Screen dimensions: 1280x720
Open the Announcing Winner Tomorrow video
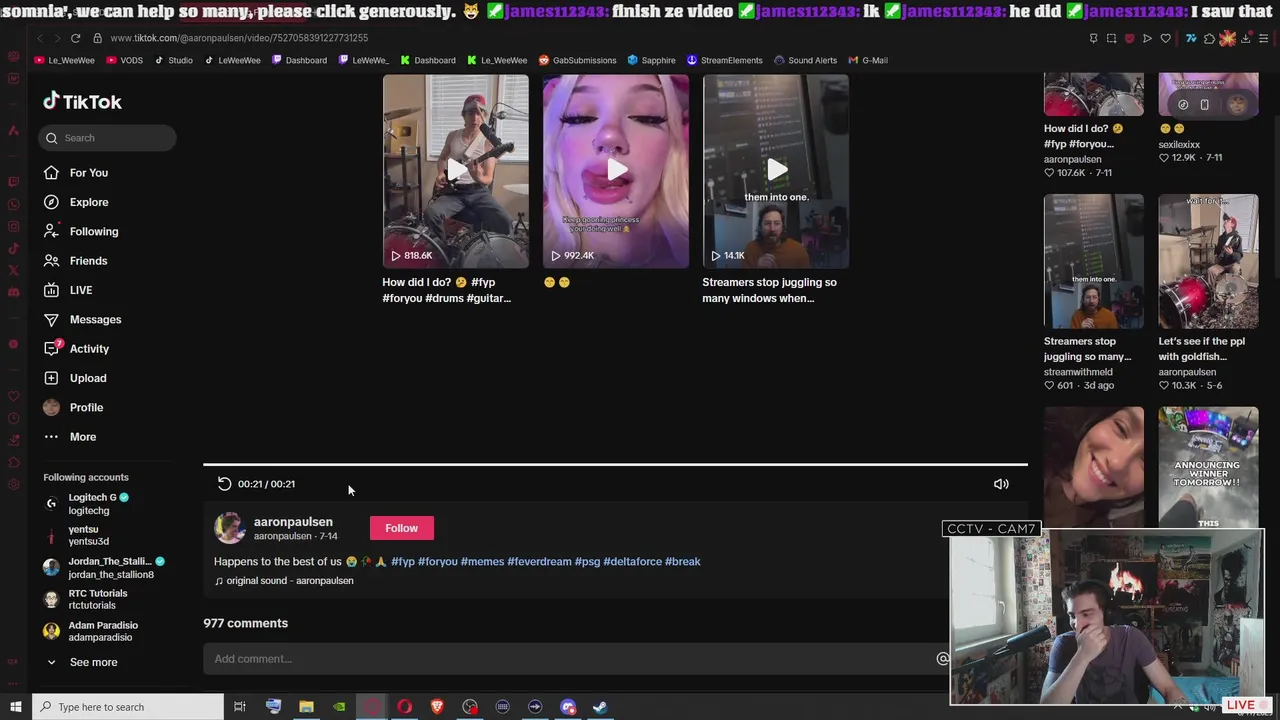tap(1208, 467)
